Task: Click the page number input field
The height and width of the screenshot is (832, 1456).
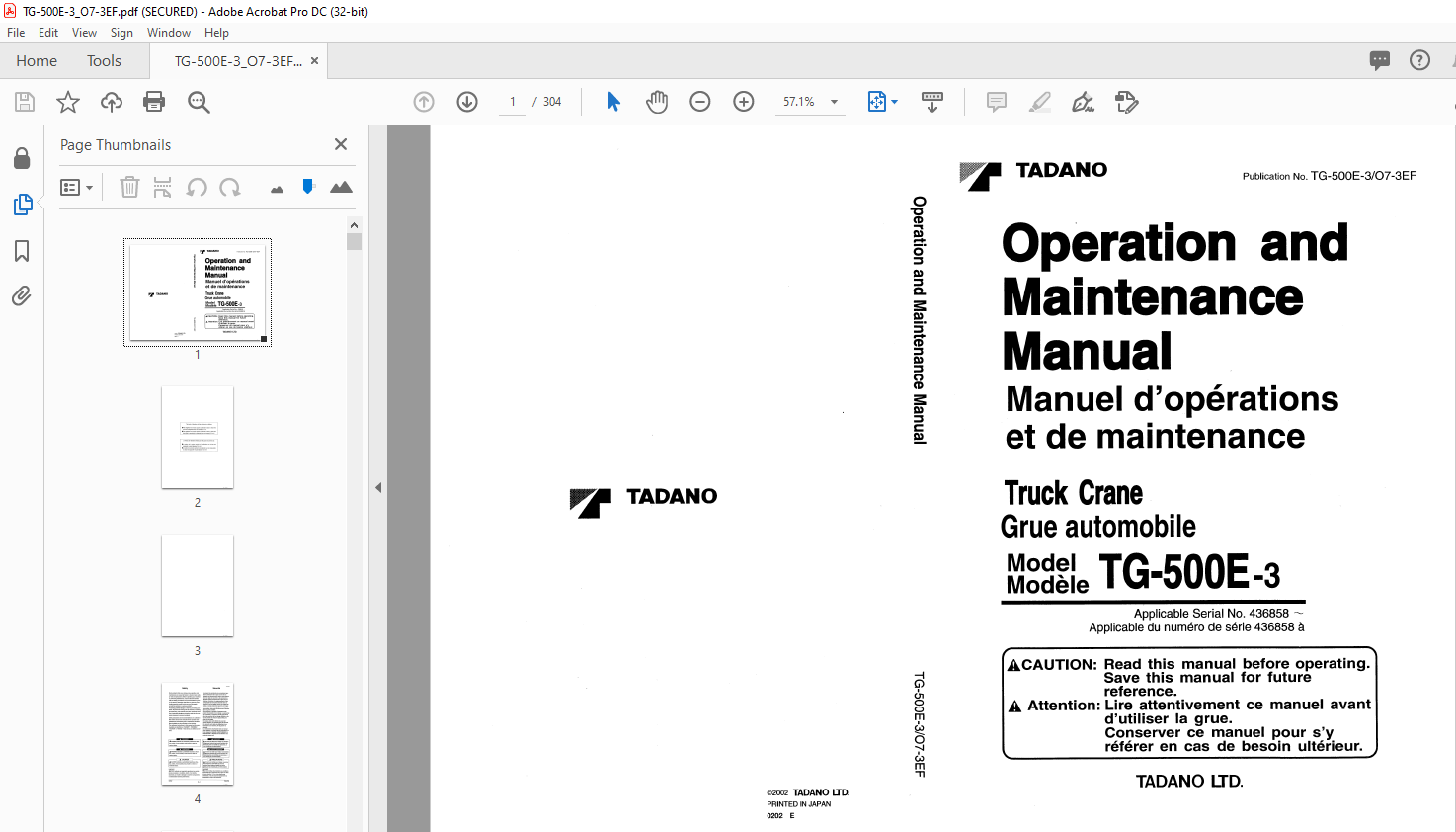Action: 513,102
